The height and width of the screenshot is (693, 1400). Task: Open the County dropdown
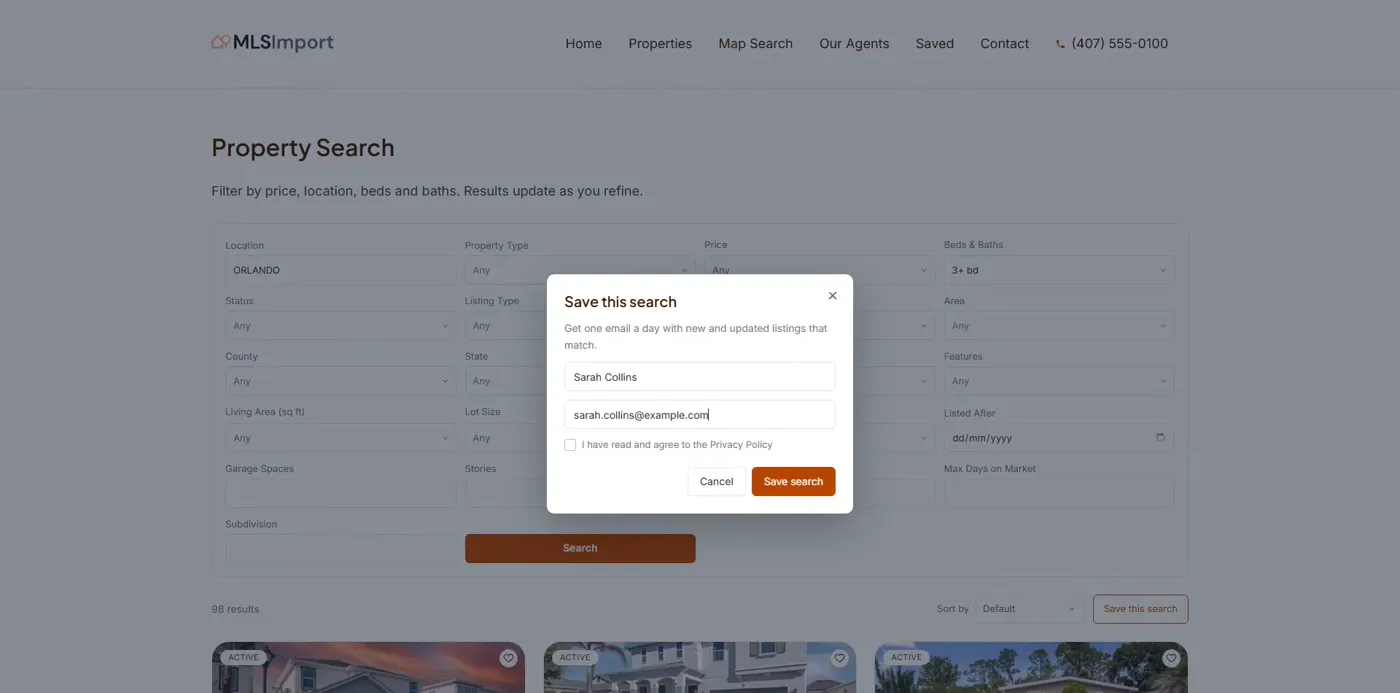click(340, 381)
